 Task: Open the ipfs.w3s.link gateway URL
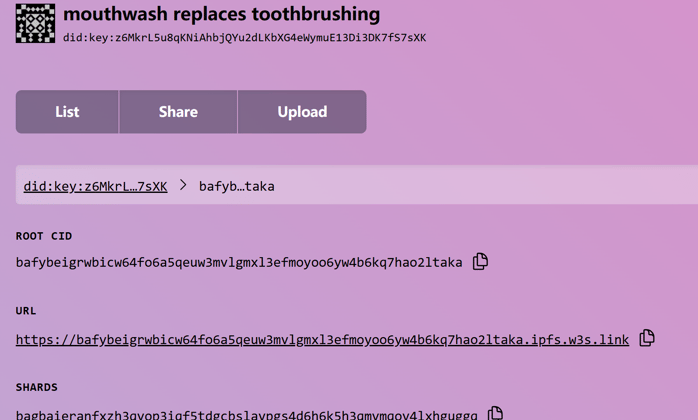pyautogui.click(x=322, y=340)
